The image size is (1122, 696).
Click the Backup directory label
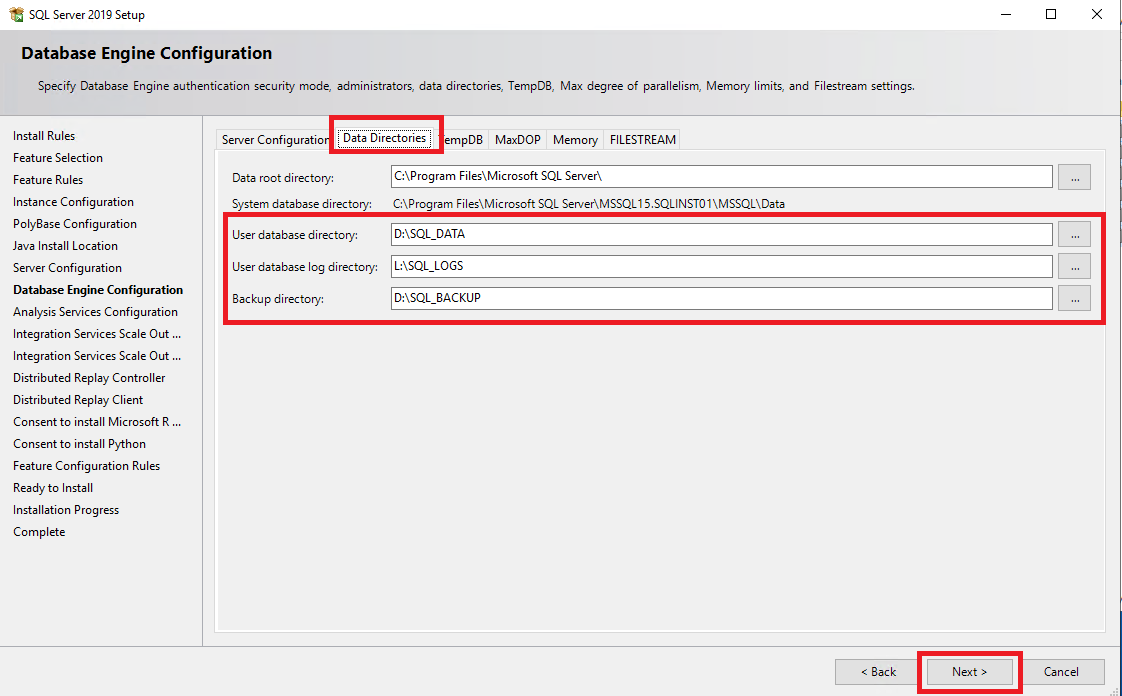coord(278,299)
